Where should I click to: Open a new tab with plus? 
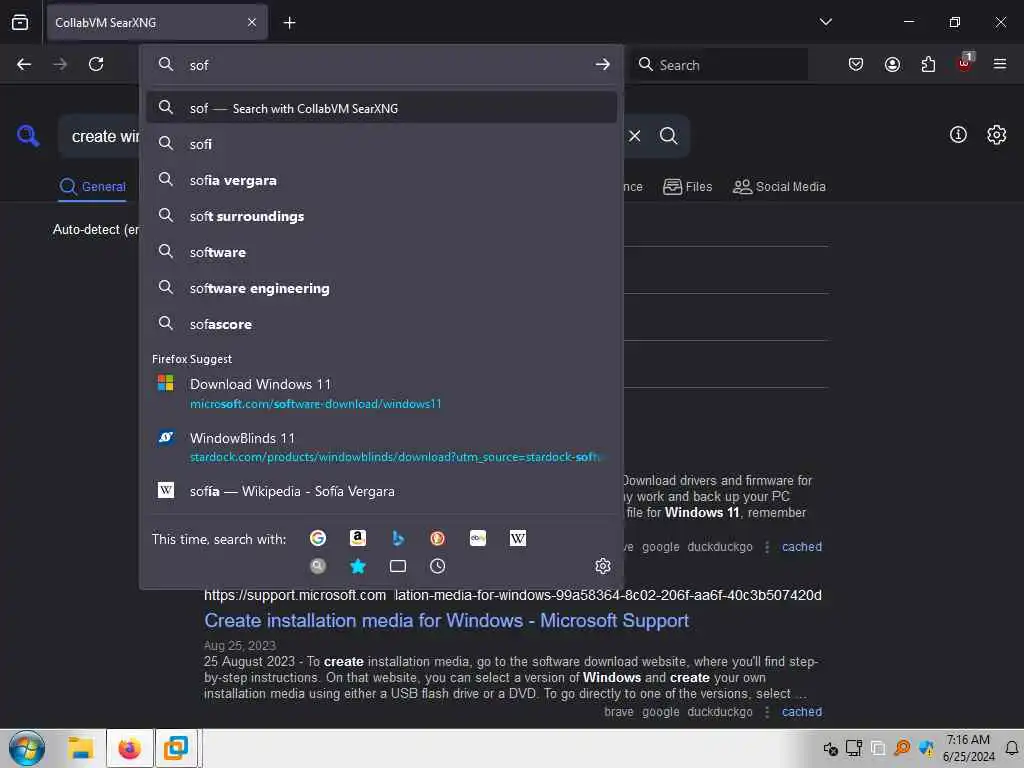(289, 23)
